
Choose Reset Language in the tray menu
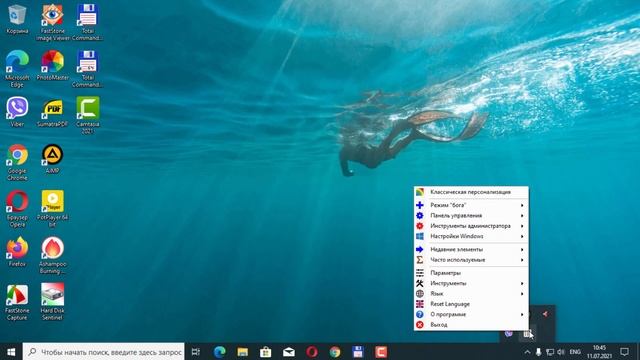click(x=471, y=304)
